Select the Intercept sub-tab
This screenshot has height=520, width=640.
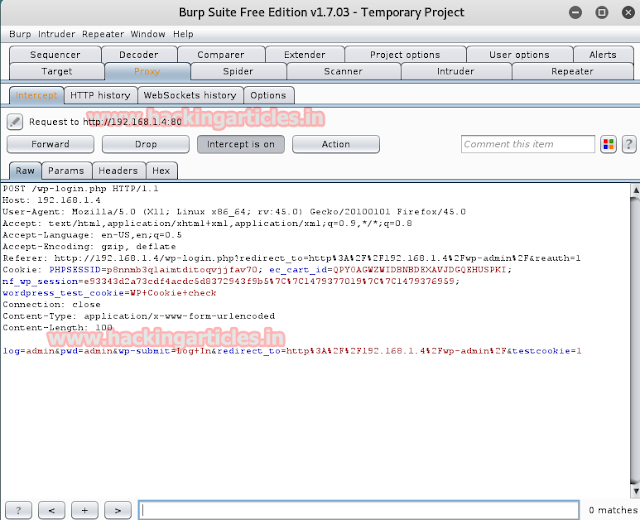tap(36, 96)
